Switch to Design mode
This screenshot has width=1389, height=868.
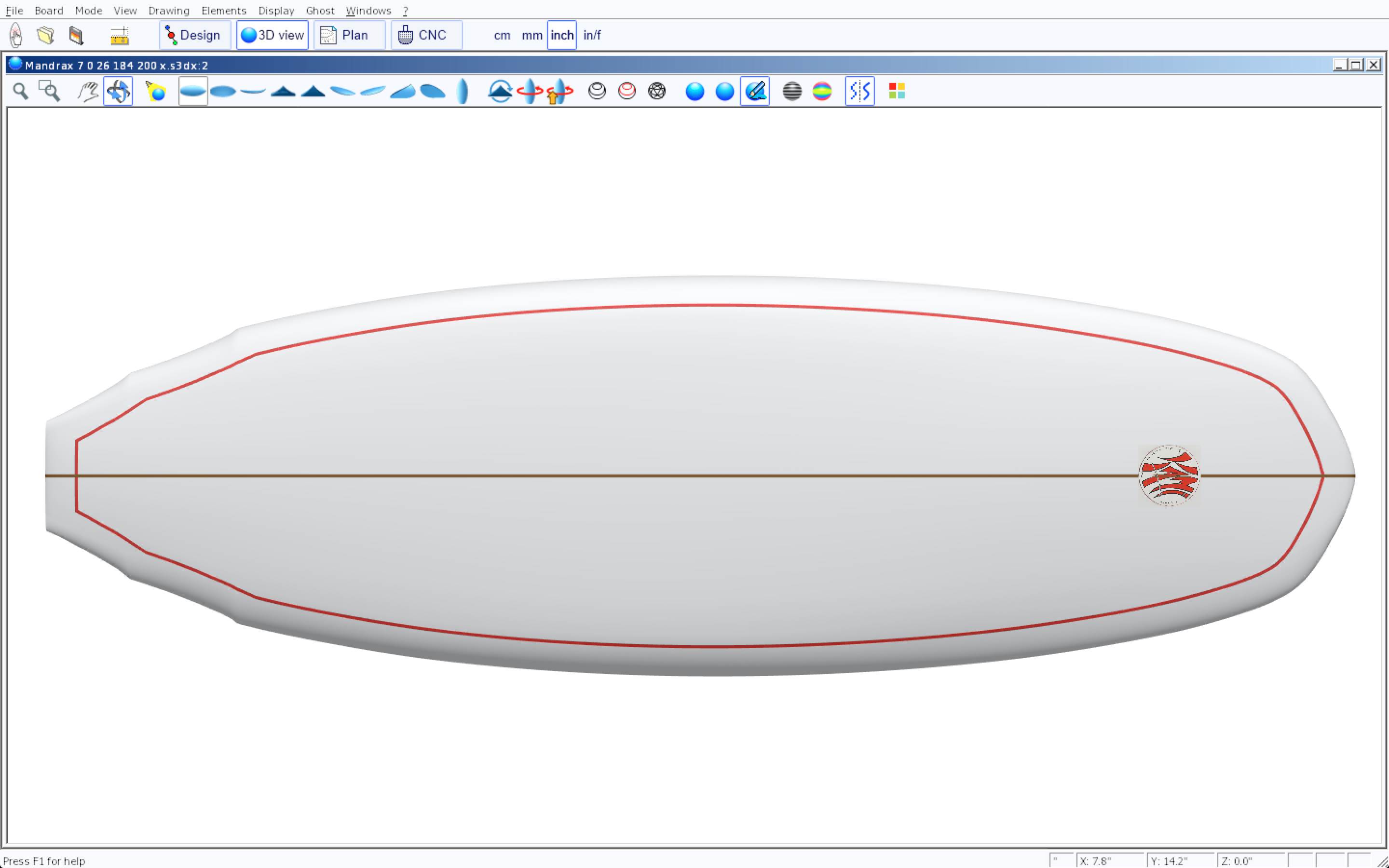(x=194, y=35)
